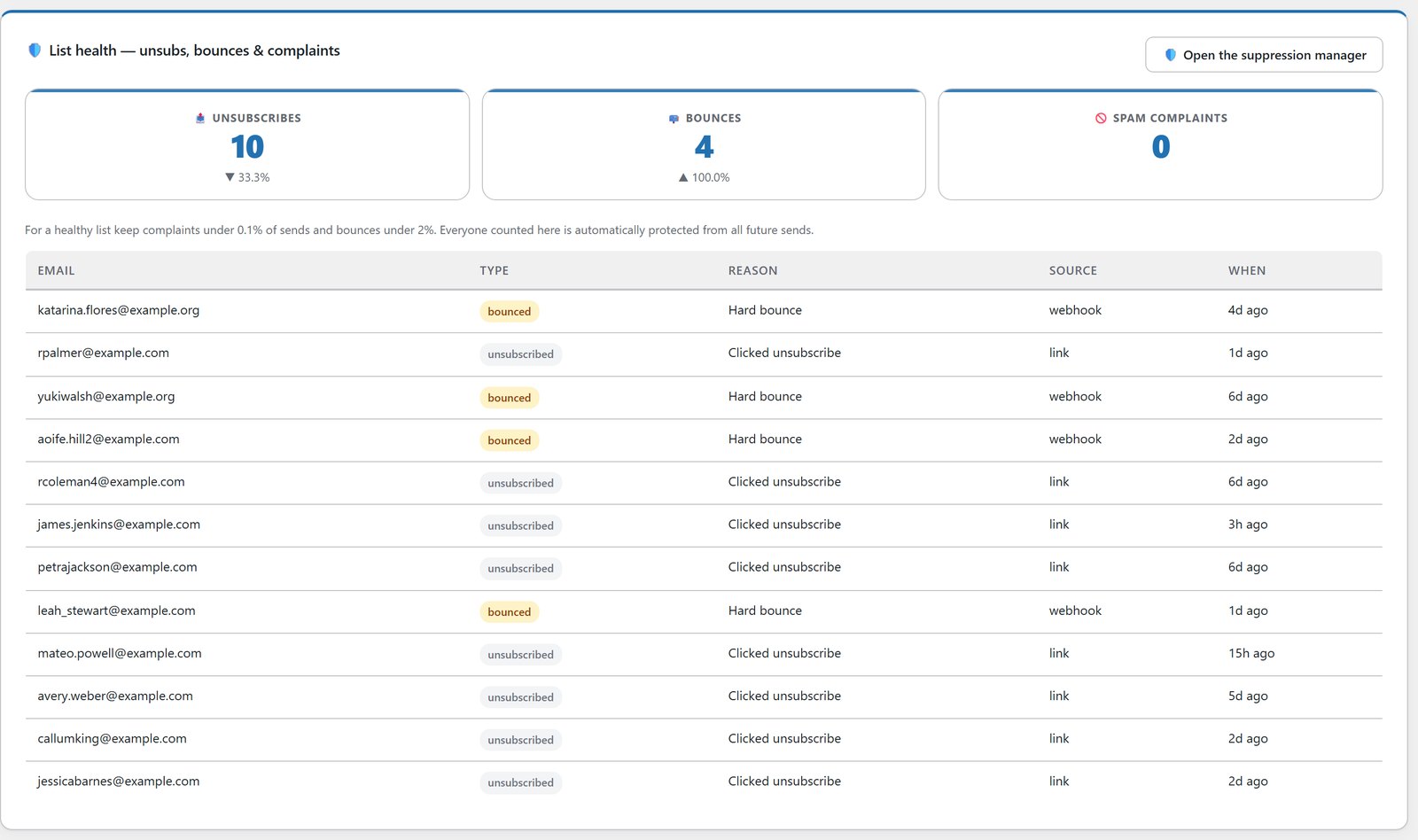Click the 5d ago timestamp
The width and height of the screenshot is (1418, 840).
[1248, 696]
